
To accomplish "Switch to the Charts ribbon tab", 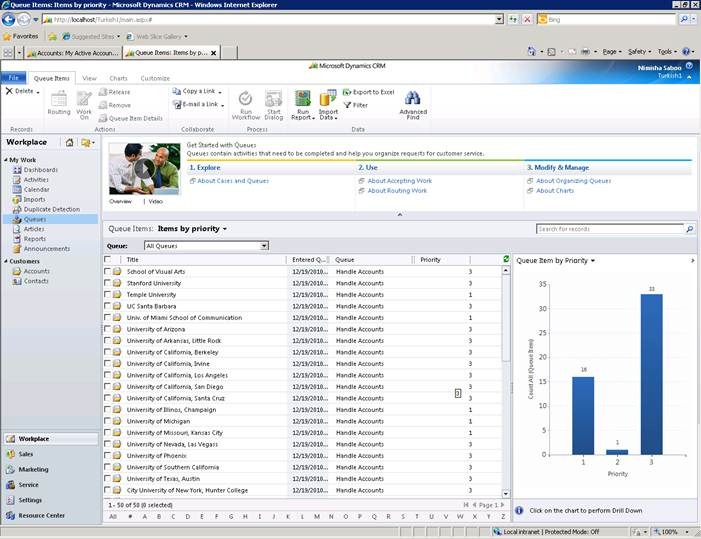I will (x=118, y=77).
